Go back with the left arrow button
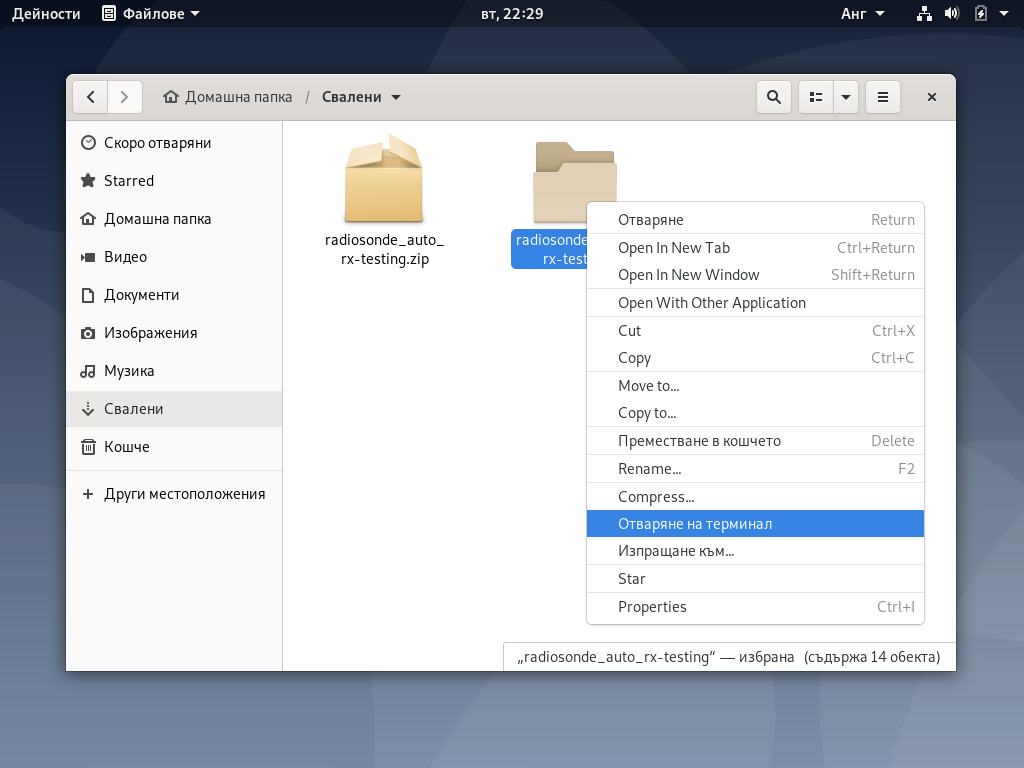Image resolution: width=1024 pixels, height=768 pixels. point(90,97)
